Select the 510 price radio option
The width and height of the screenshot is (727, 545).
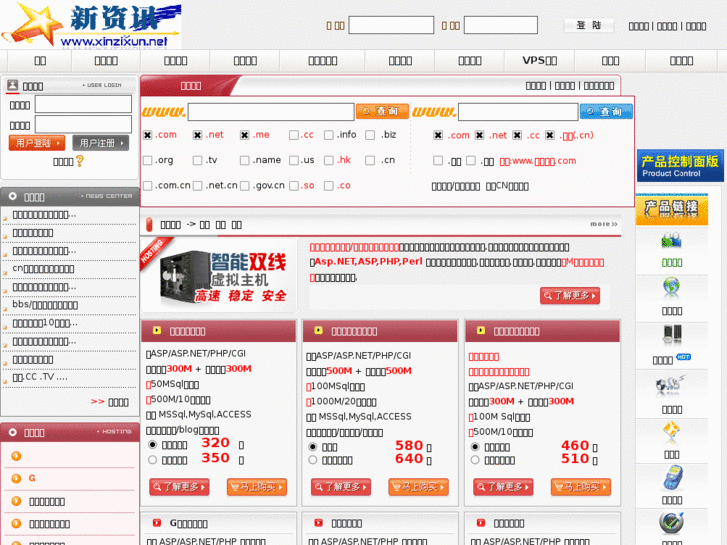pyautogui.click(x=475, y=460)
